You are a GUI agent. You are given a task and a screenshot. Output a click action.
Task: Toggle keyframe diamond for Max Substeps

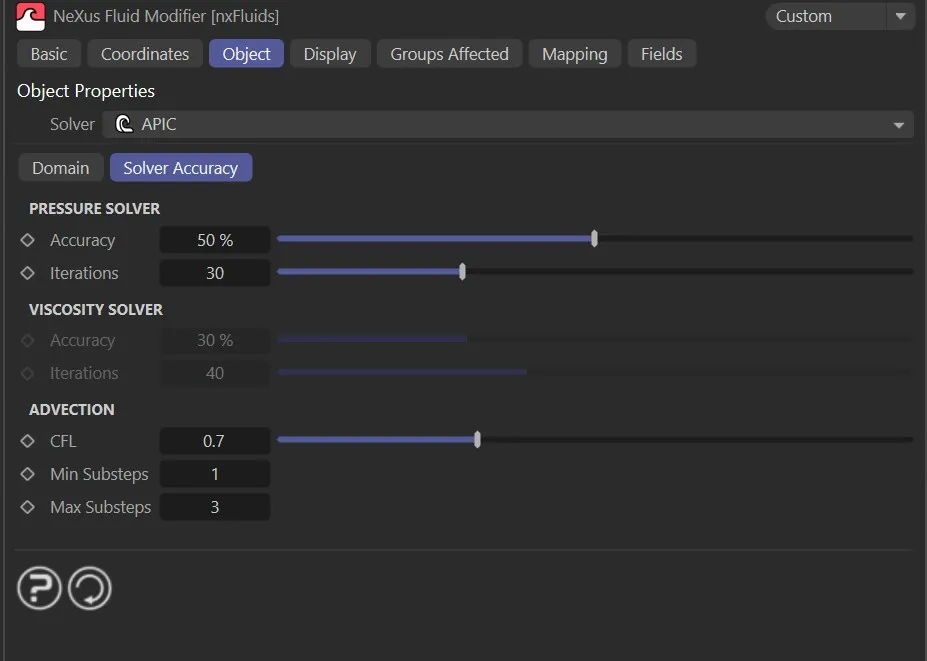28,507
